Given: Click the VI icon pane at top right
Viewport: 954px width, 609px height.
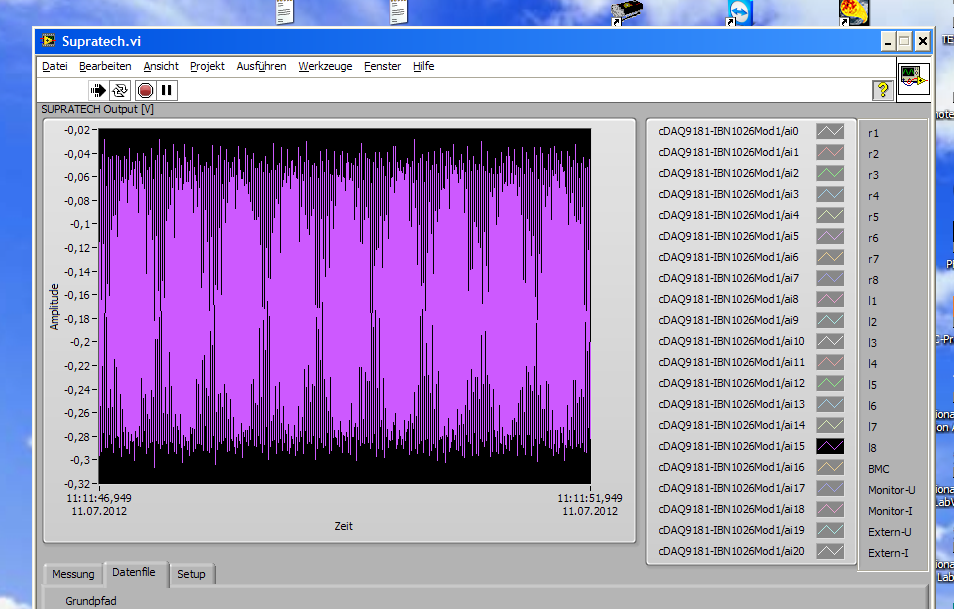Looking at the screenshot, I should [914, 78].
